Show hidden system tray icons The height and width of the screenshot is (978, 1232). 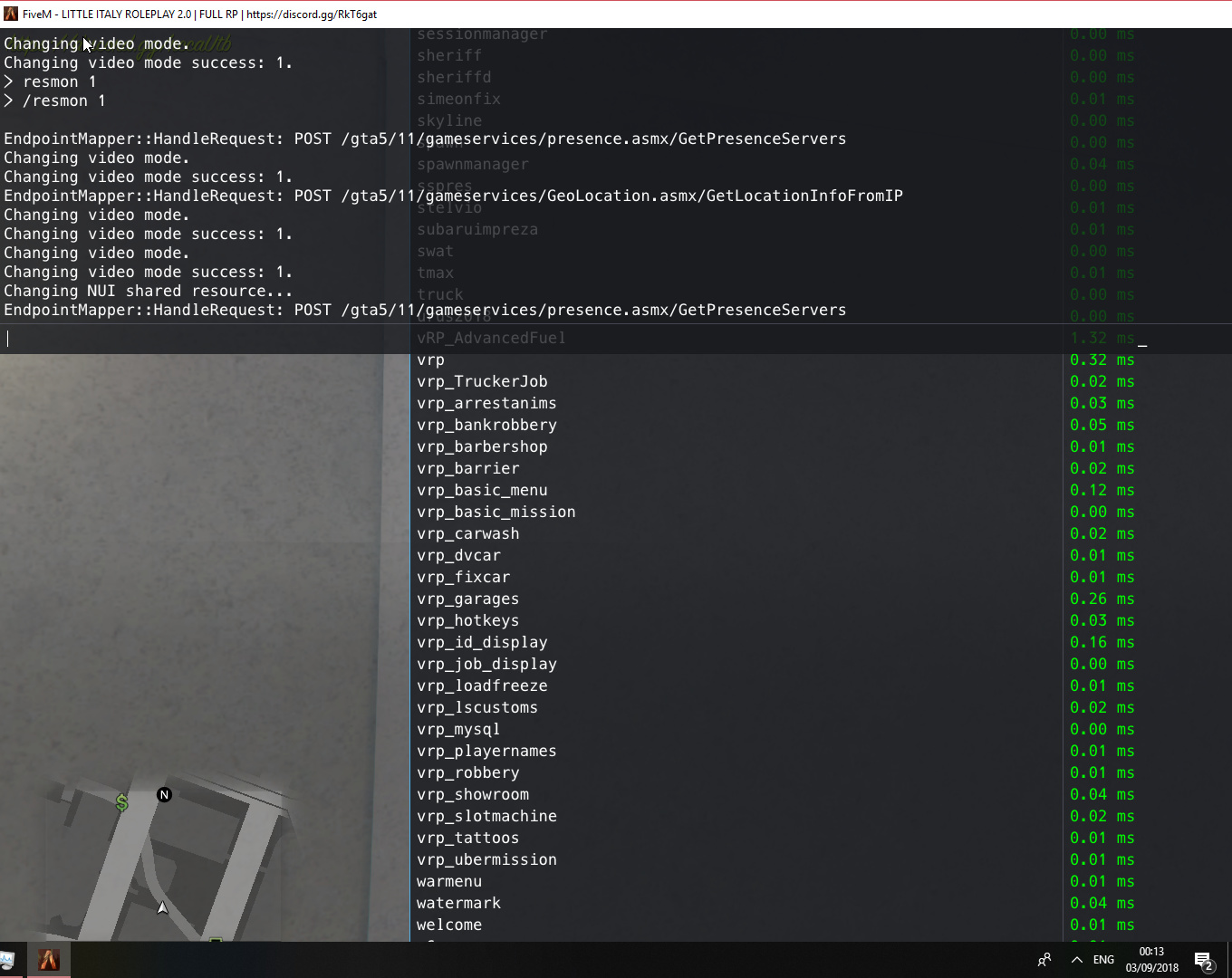1076,960
